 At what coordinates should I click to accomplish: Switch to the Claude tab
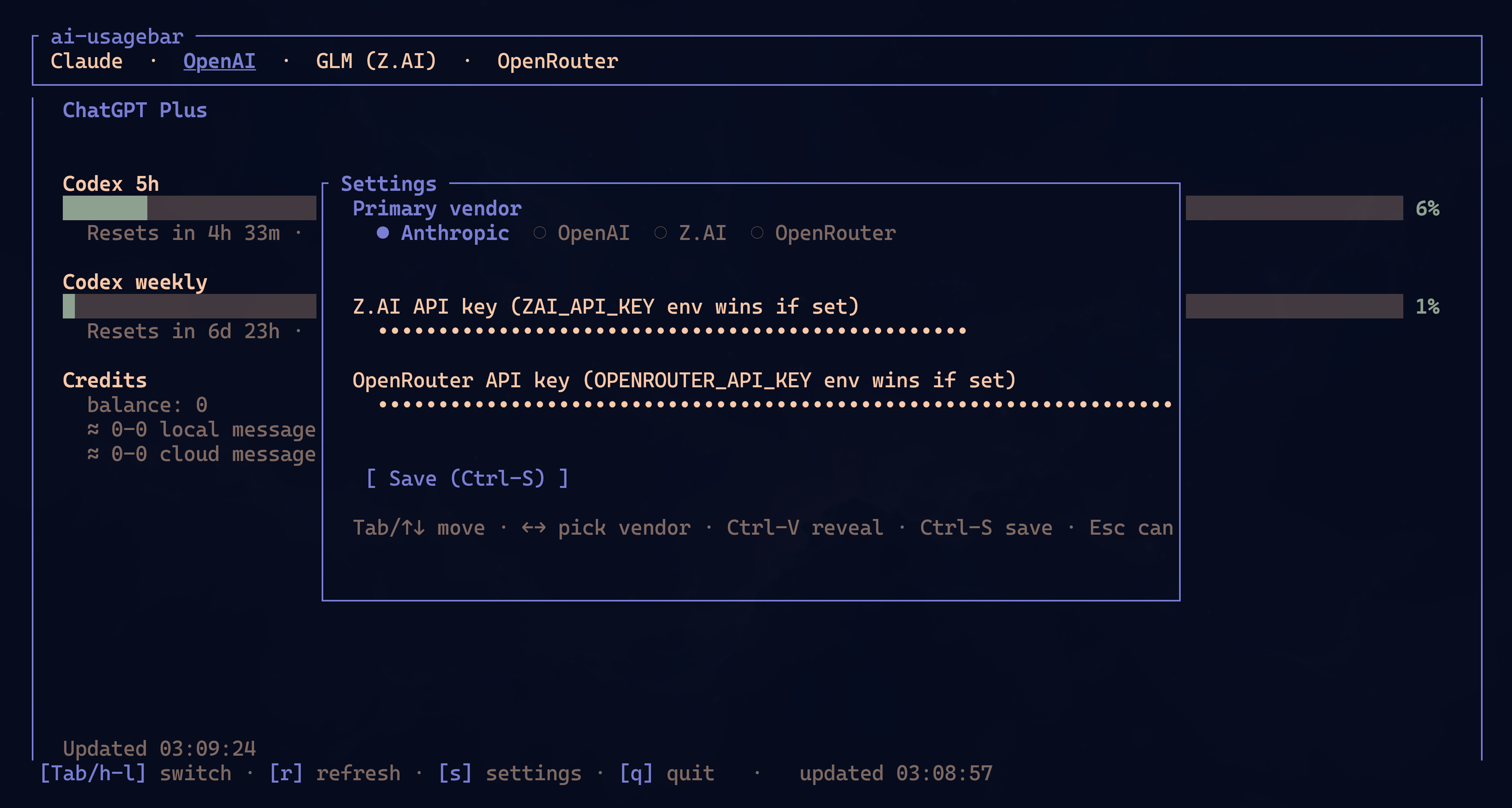(x=86, y=61)
